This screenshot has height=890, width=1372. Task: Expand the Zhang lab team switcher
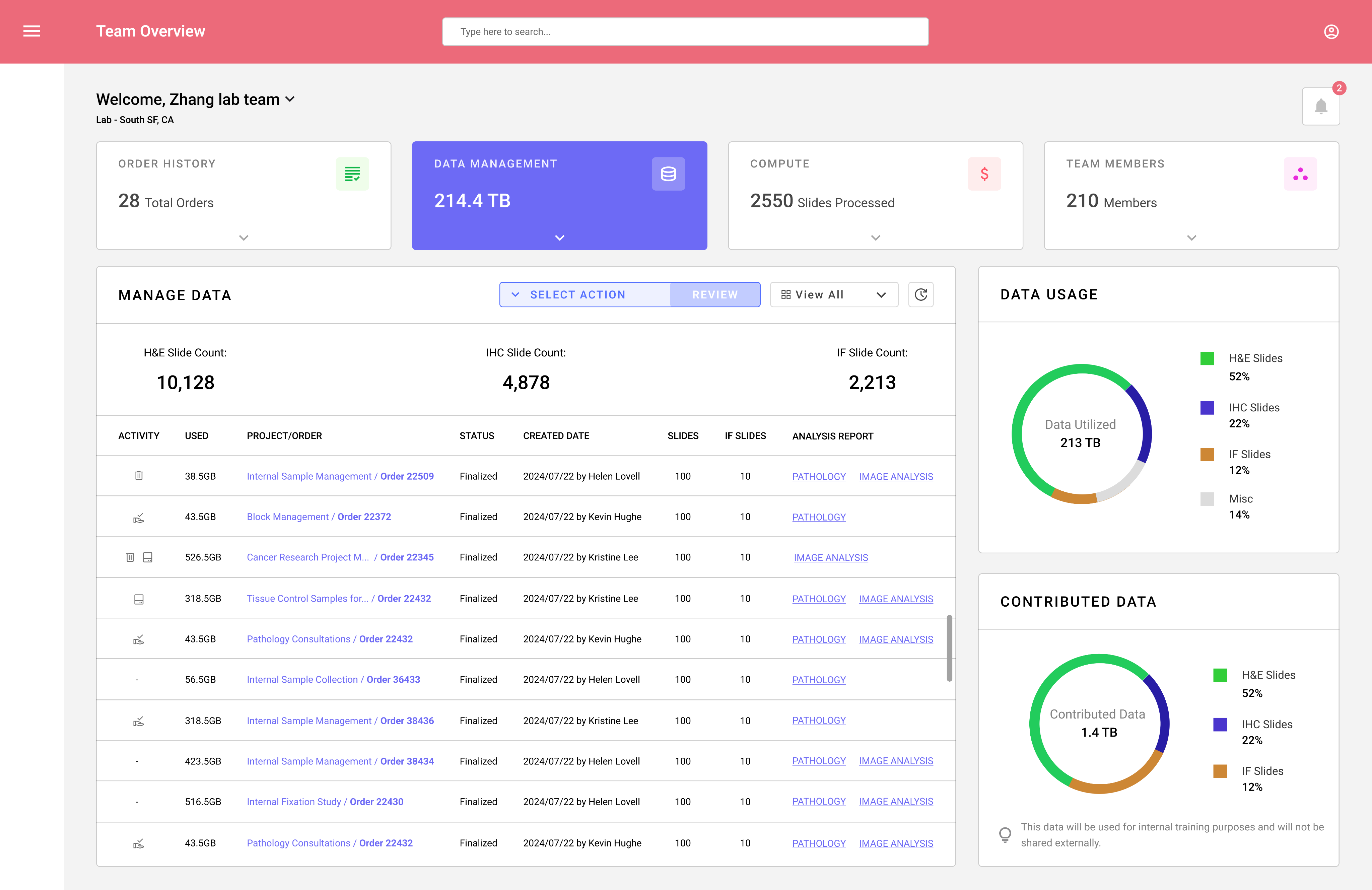coord(290,99)
